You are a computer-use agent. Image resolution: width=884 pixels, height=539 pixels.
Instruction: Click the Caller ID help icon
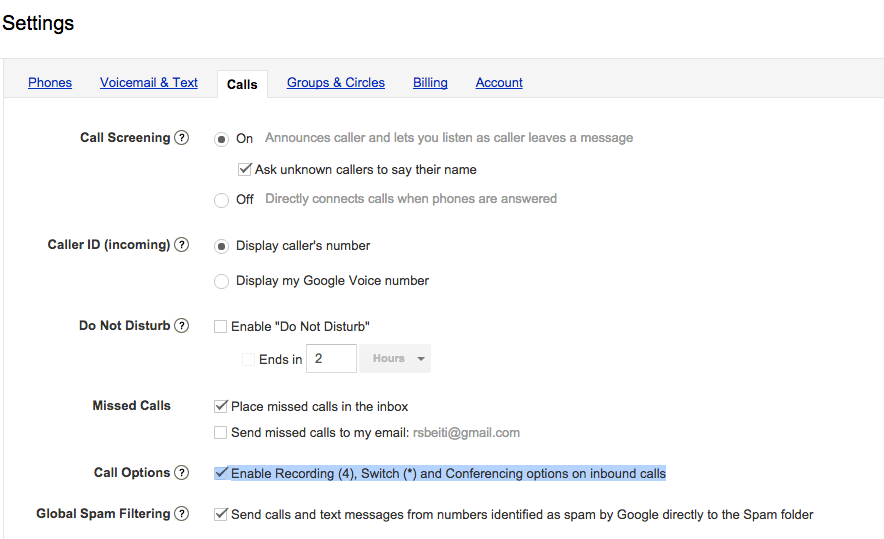click(181, 245)
